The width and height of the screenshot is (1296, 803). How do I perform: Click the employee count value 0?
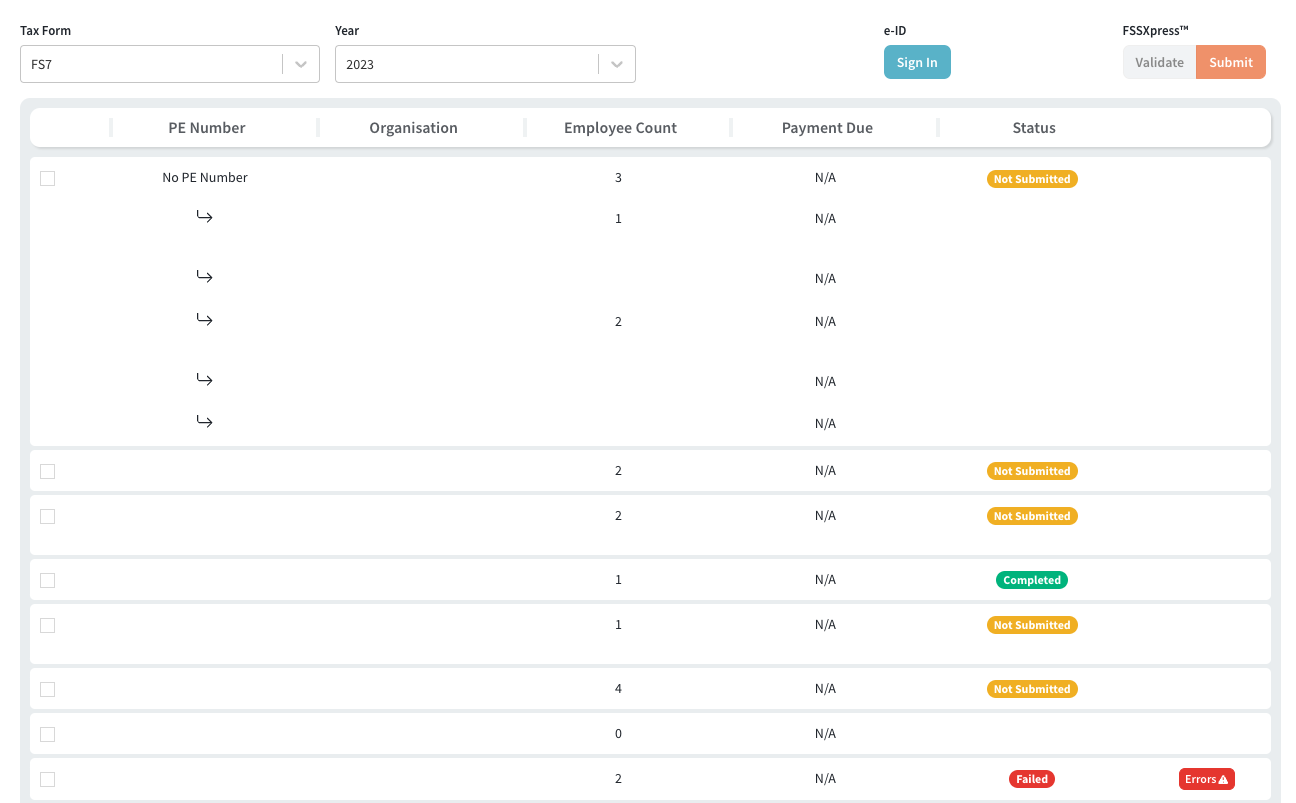pyautogui.click(x=618, y=734)
